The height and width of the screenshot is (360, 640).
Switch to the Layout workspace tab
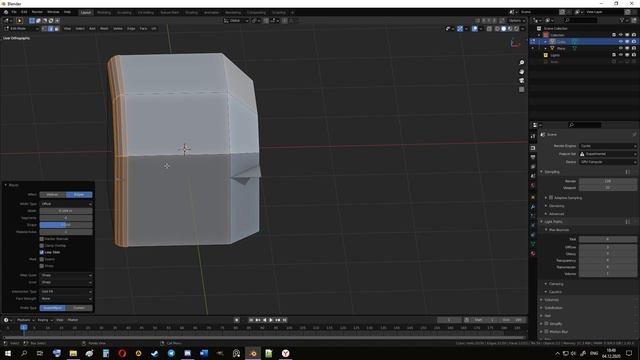point(86,12)
